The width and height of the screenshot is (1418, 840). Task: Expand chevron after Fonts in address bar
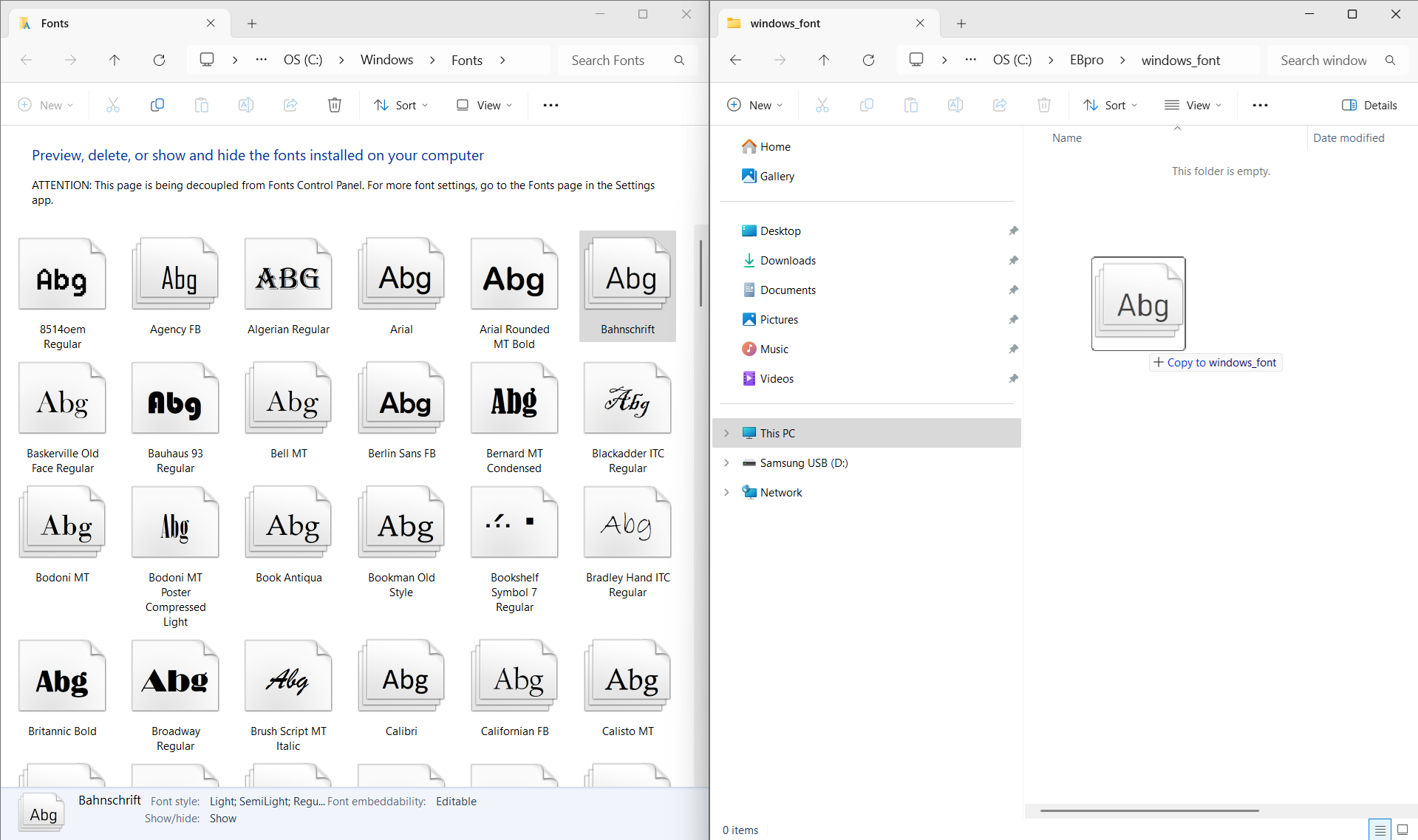502,60
